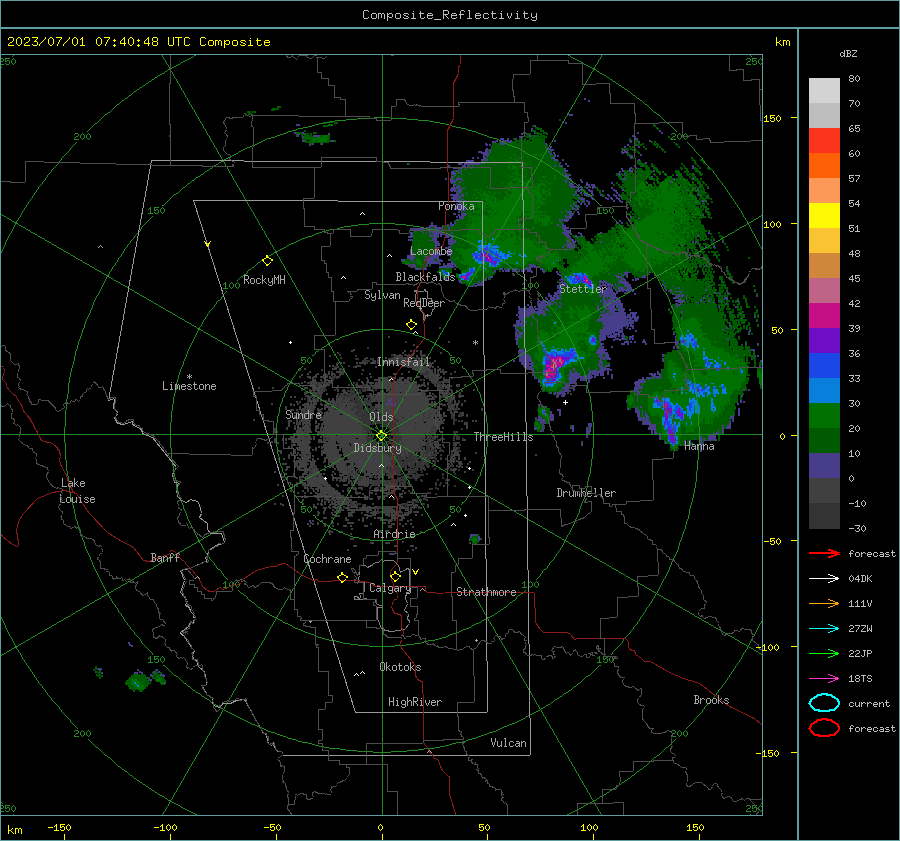Click the Composite_Reflectivity title text
Image resolution: width=900 pixels, height=841 pixels.
(449, 15)
